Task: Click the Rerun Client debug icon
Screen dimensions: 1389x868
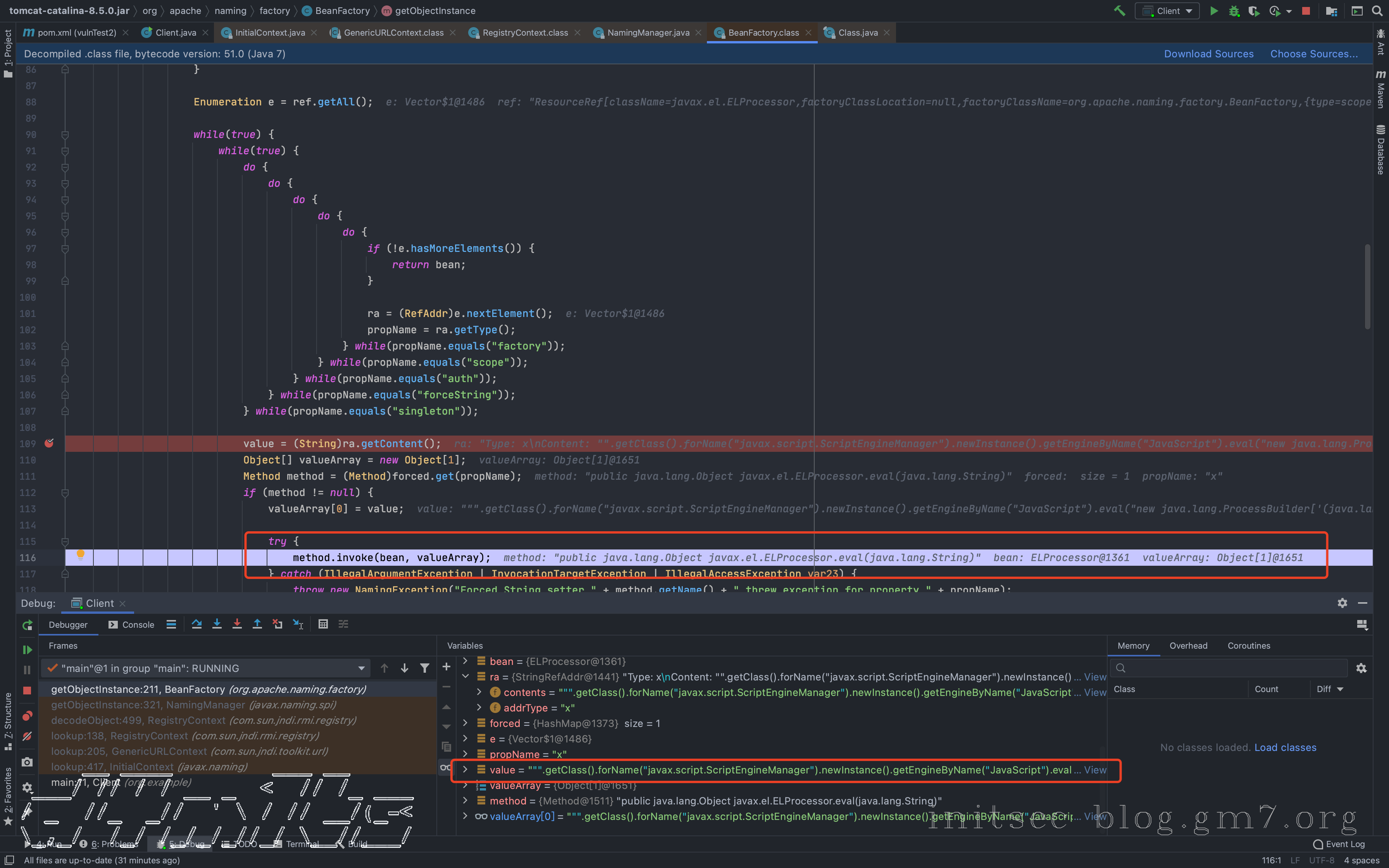Action: (27, 625)
